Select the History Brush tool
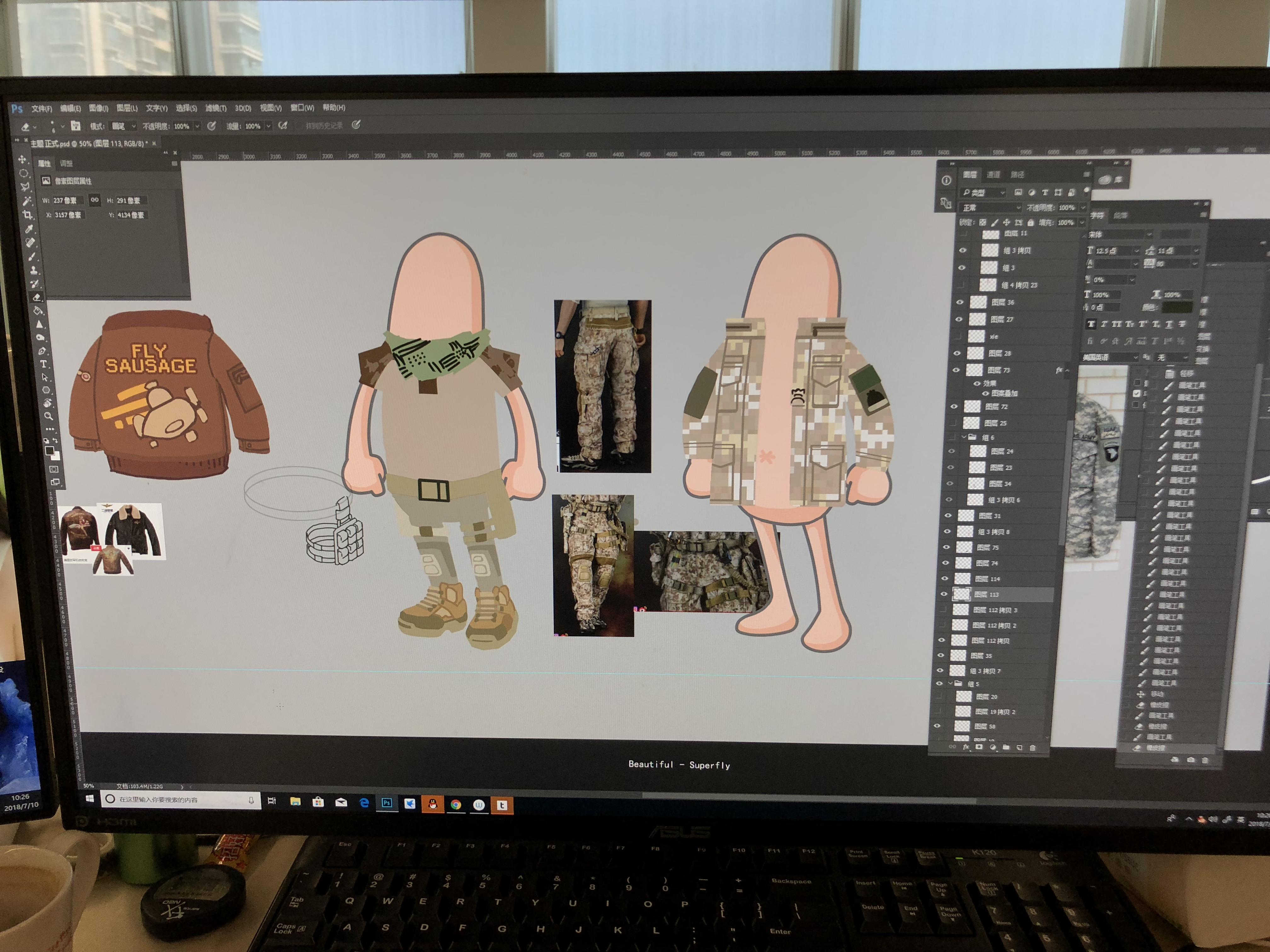Image resolution: width=1270 pixels, height=952 pixels. [x=34, y=284]
